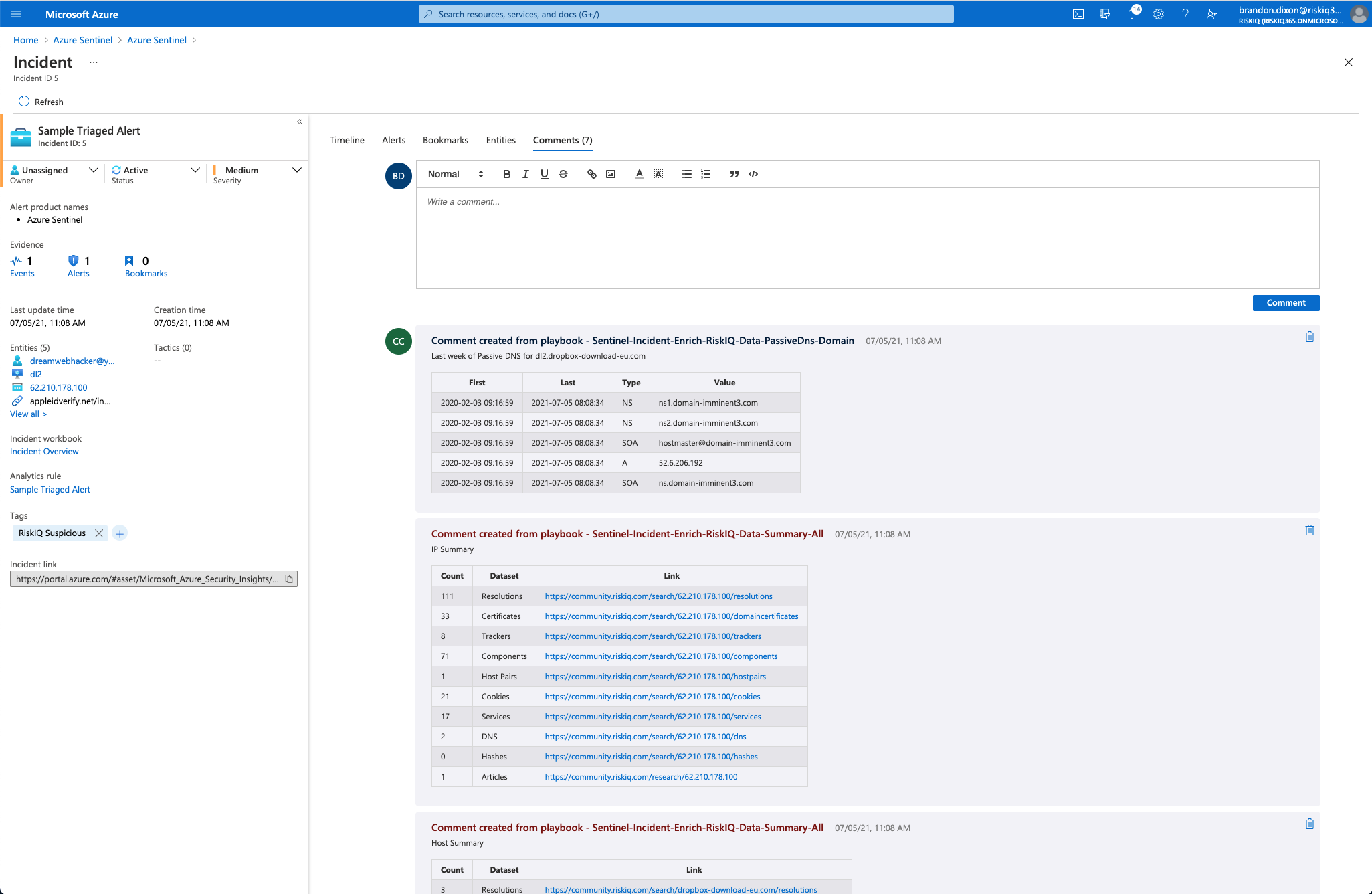Open the Status Active dropdown

pos(156,175)
